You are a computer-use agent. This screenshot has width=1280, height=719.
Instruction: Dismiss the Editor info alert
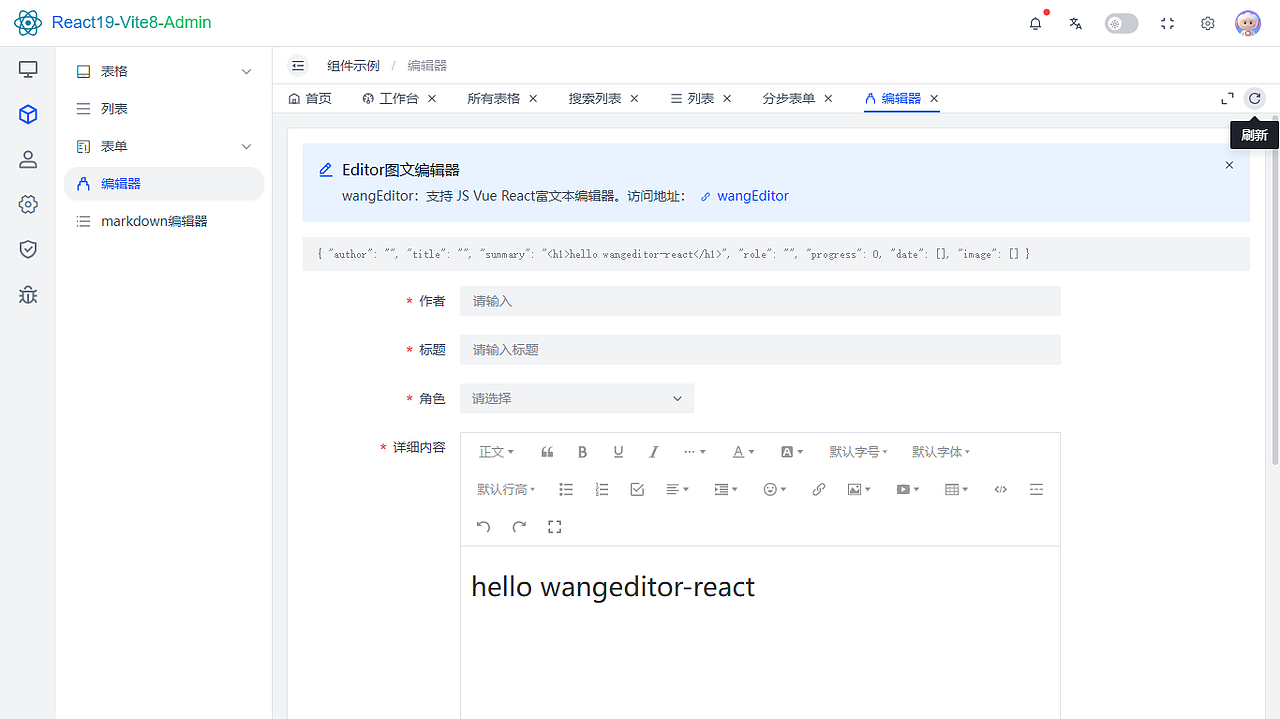pyautogui.click(x=1229, y=165)
